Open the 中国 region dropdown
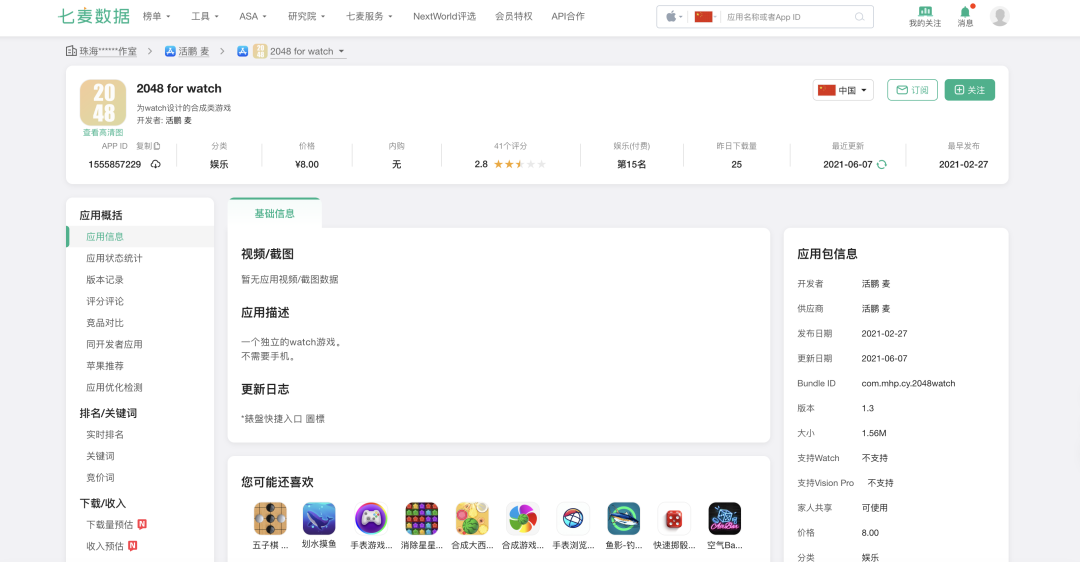 (843, 90)
